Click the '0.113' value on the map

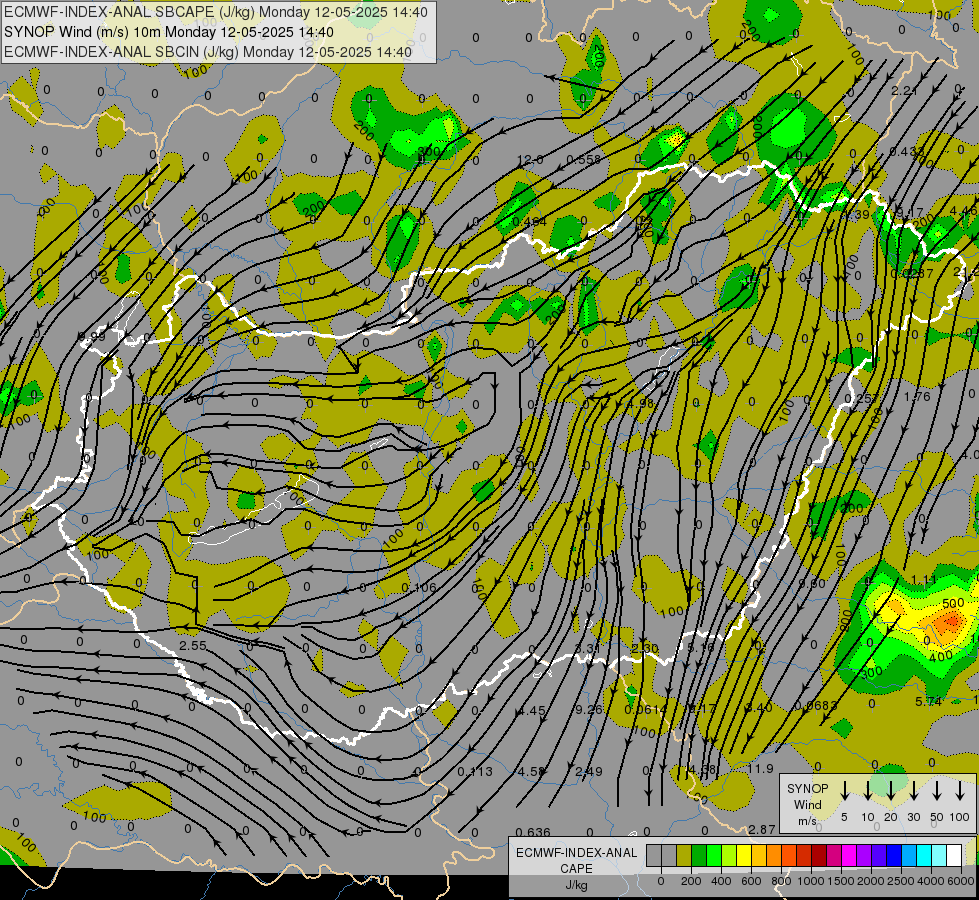pos(475,772)
